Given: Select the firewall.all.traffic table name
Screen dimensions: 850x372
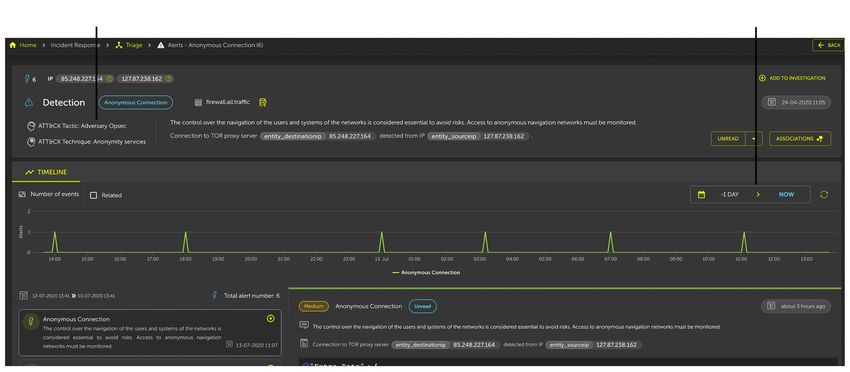Looking at the screenshot, I should (x=228, y=102).
